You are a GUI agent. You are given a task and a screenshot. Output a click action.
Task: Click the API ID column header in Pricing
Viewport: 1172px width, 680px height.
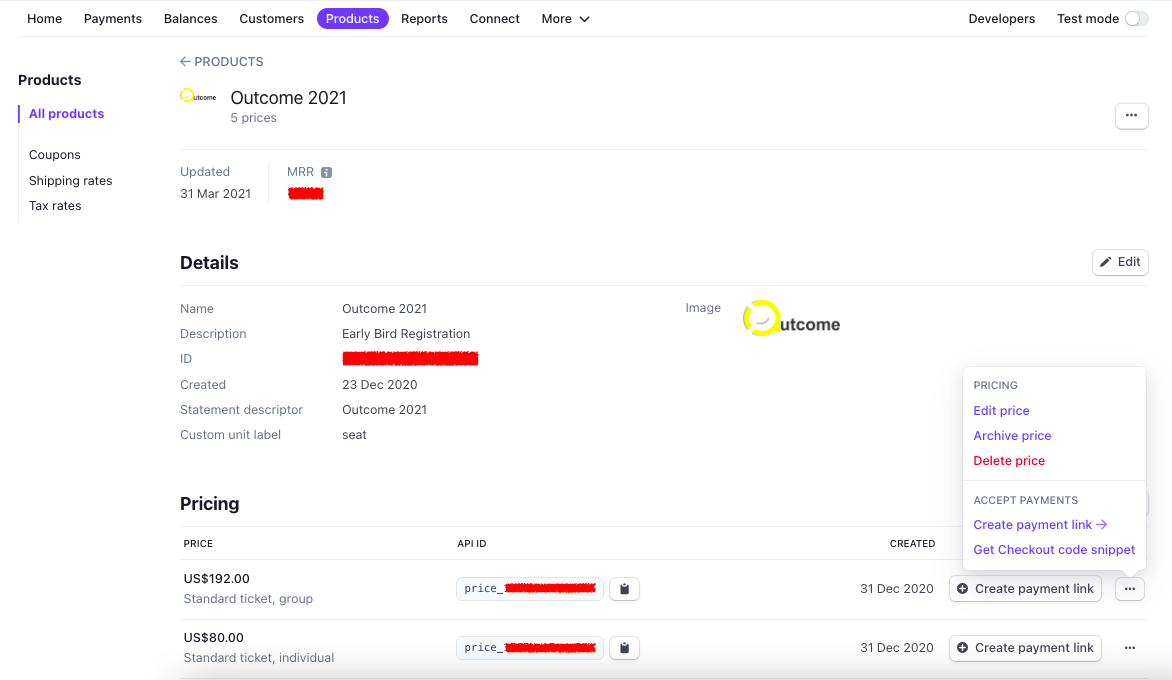click(x=472, y=544)
